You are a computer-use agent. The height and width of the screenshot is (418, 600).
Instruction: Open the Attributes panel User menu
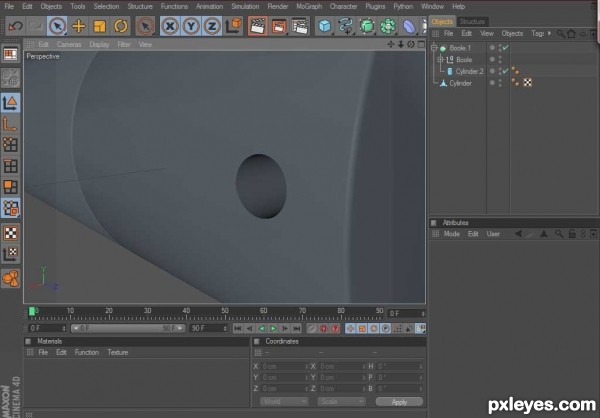[x=493, y=234]
